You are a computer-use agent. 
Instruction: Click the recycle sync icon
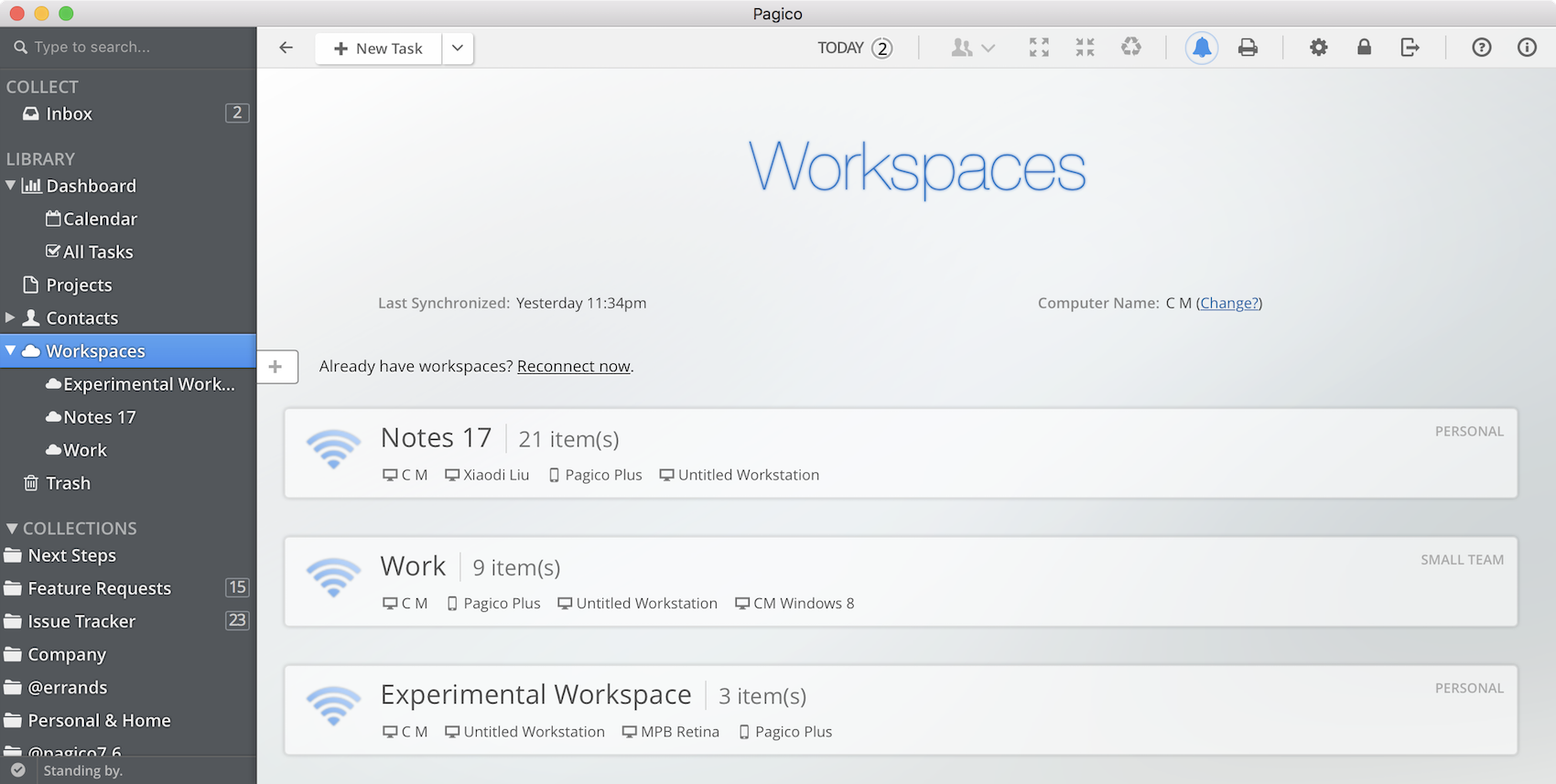click(x=1131, y=47)
